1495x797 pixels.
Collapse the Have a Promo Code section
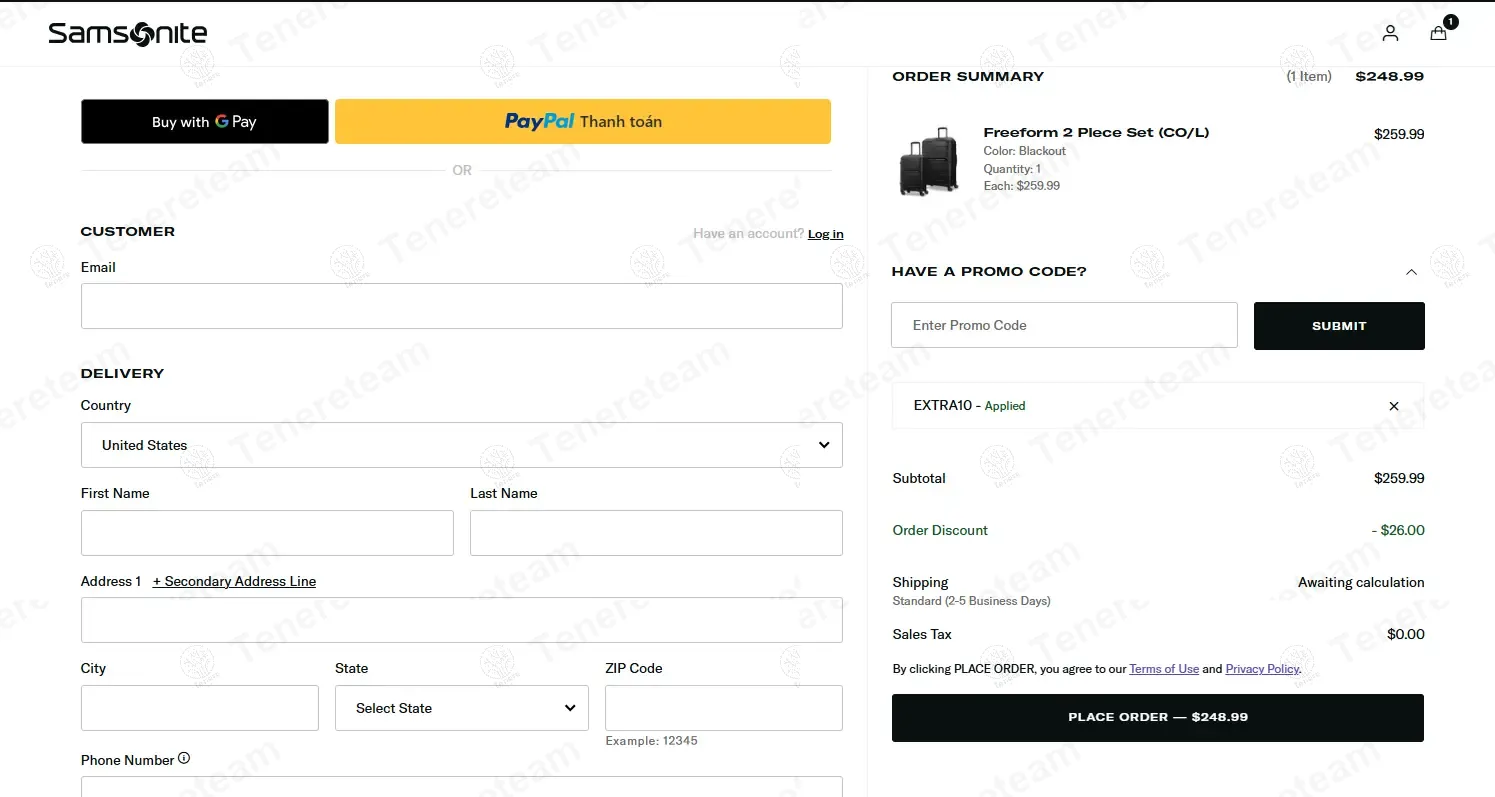coord(1411,271)
